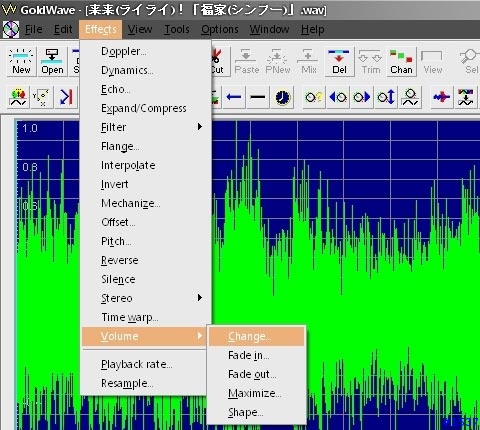Click the highlighted Volume submenu entry
This screenshot has width=480, height=430.
(x=144, y=336)
